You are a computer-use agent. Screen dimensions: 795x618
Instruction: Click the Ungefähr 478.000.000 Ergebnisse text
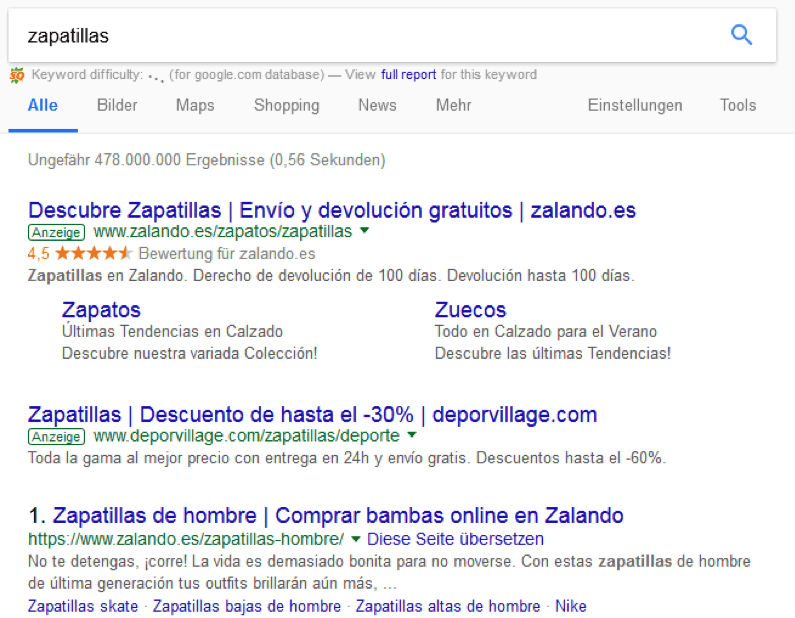206,160
